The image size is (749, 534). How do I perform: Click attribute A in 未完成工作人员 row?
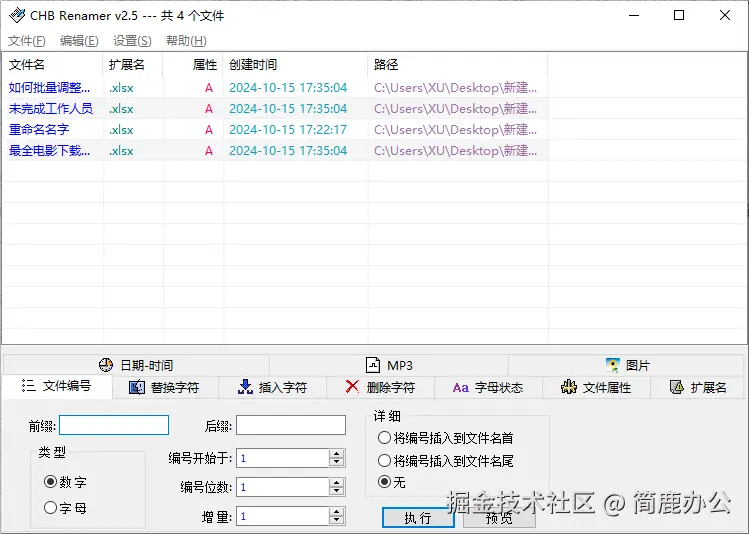click(209, 109)
